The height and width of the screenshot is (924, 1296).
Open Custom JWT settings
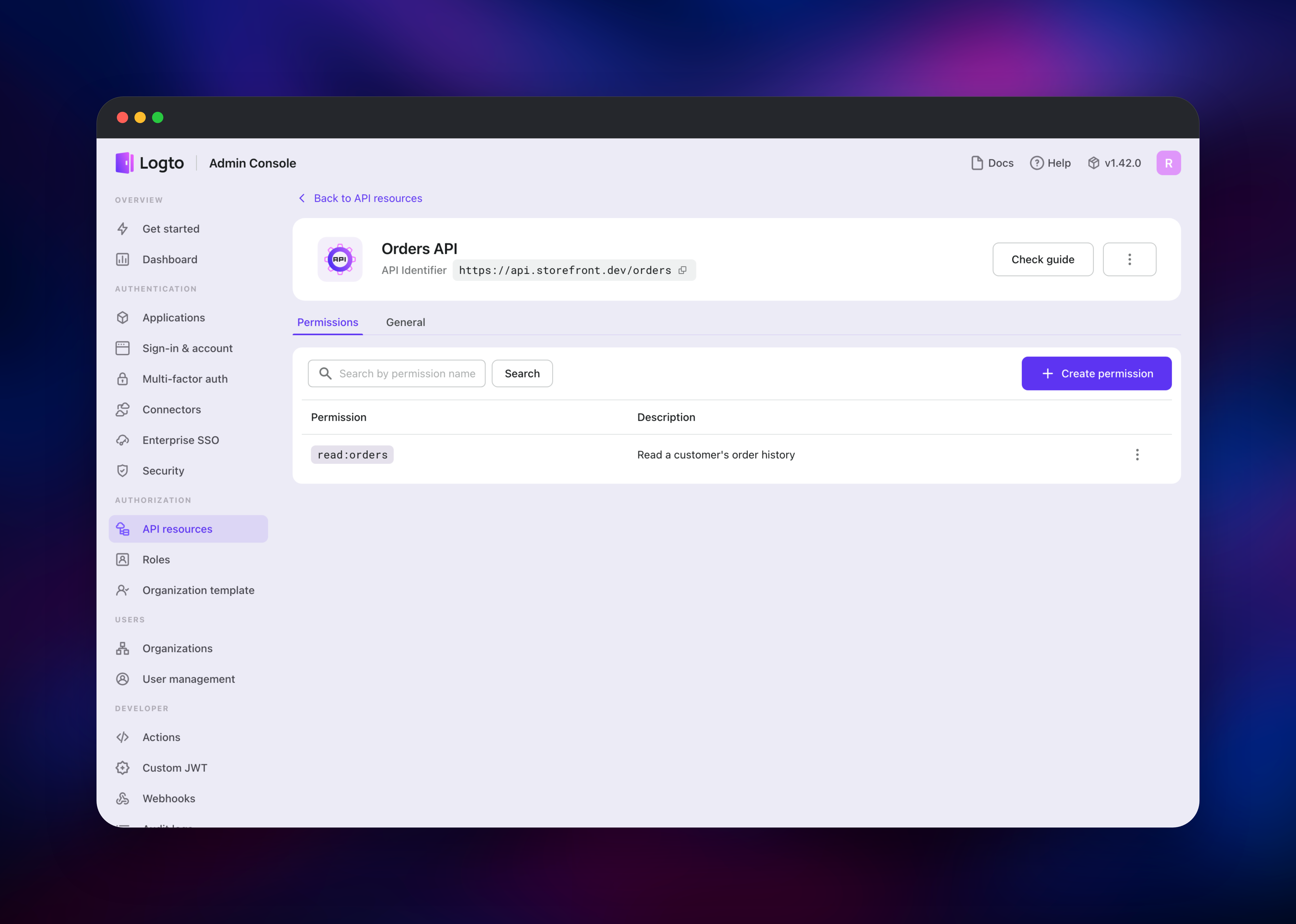(x=188, y=768)
